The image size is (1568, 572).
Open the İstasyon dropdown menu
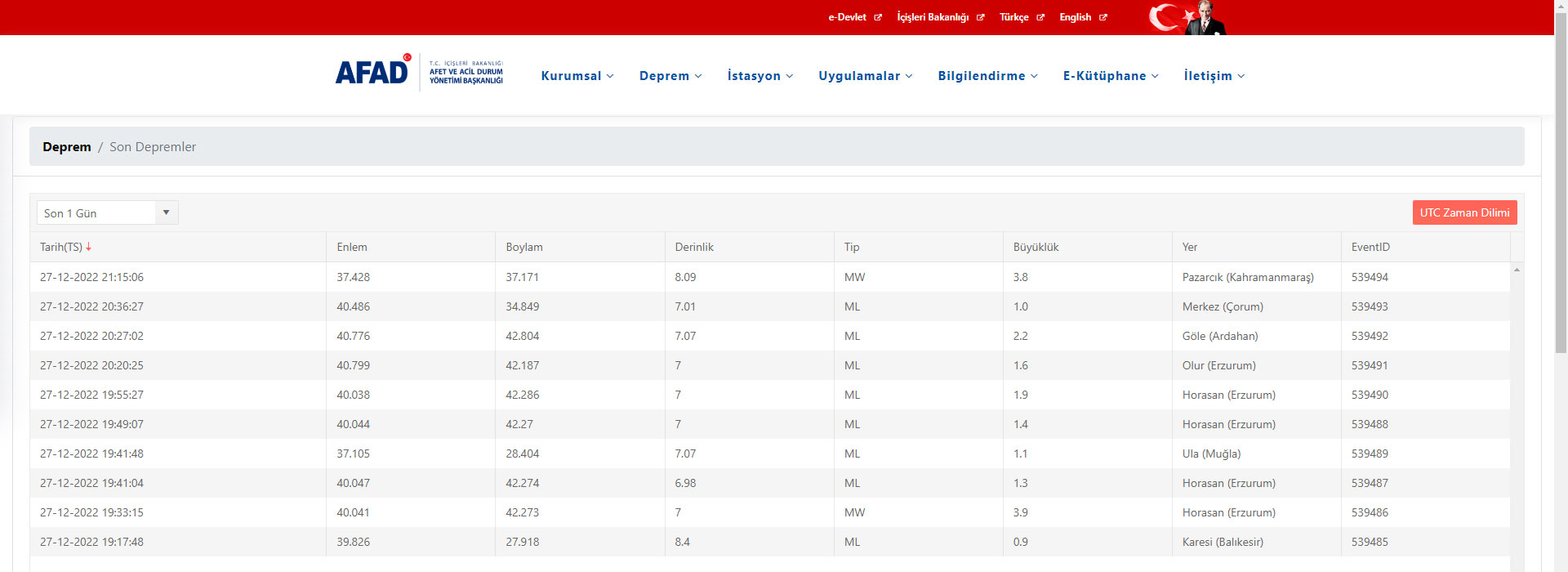759,76
